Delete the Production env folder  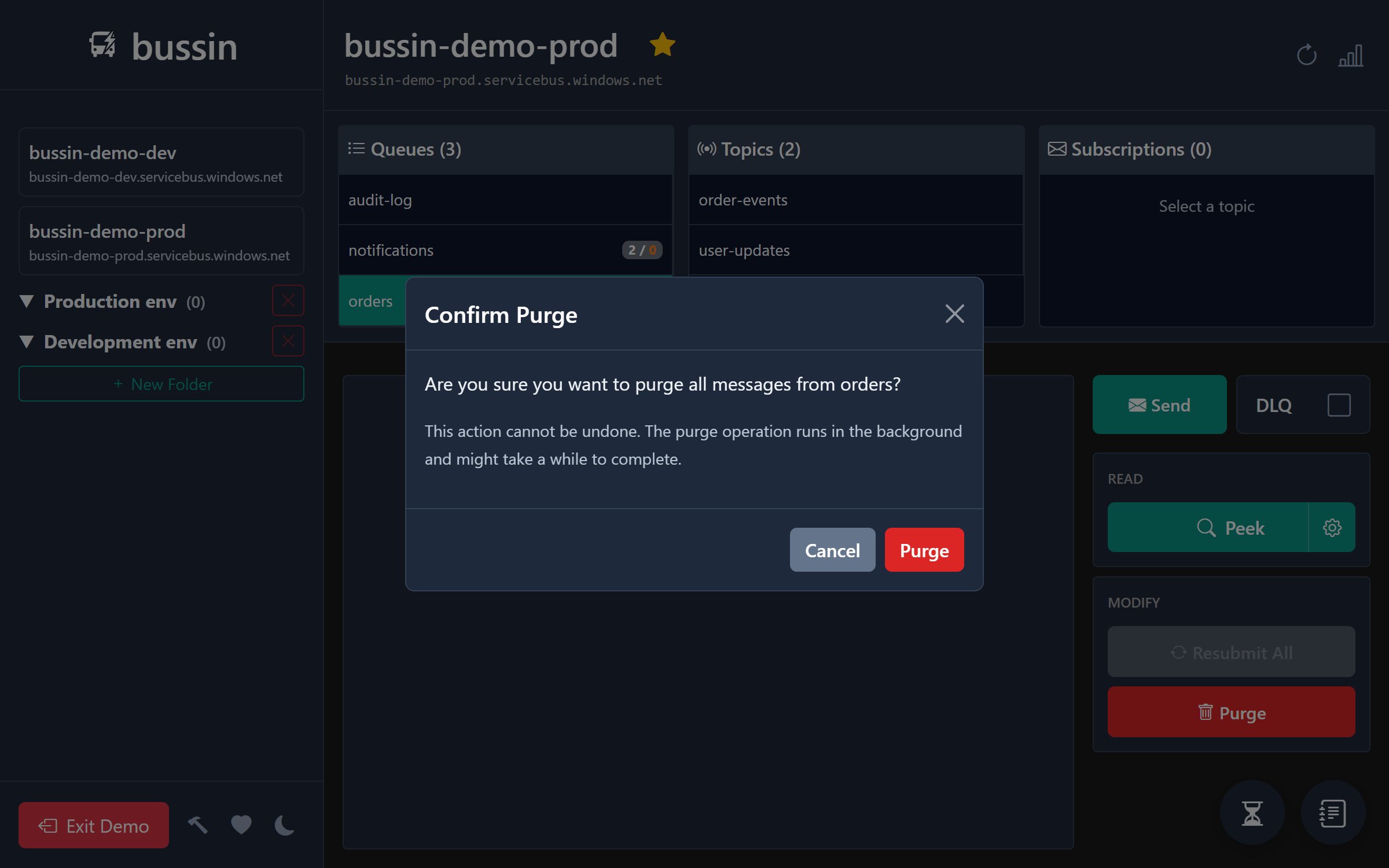click(x=288, y=300)
